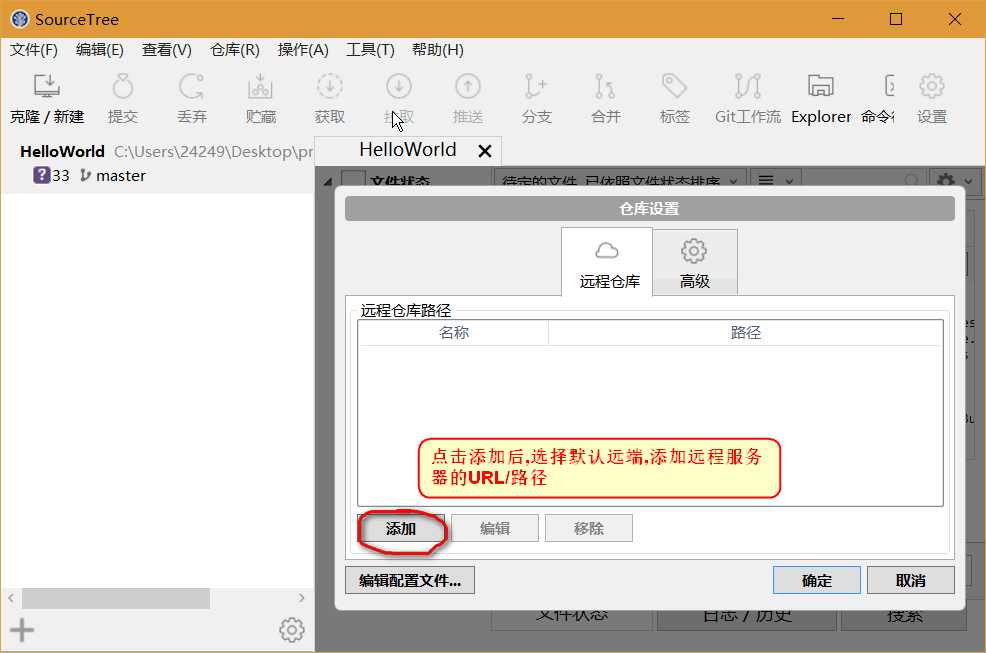The width and height of the screenshot is (986, 653).
Task: Open the 编辑(E) menu
Action: (99, 50)
